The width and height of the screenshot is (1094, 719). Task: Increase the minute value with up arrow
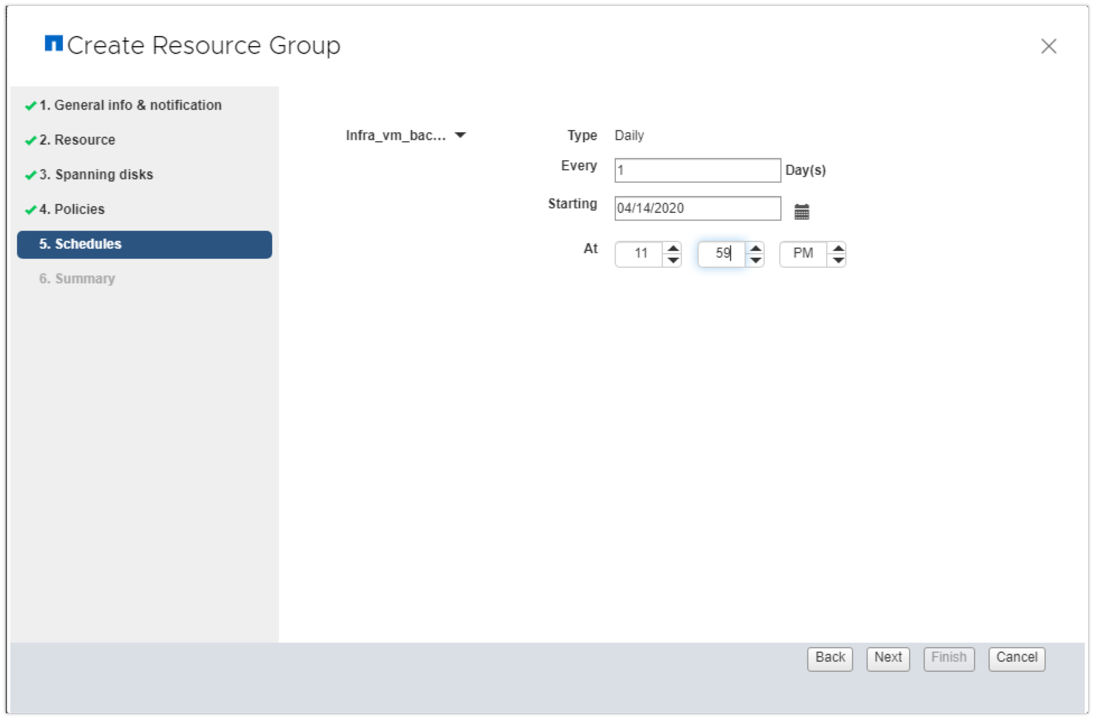[x=755, y=248]
